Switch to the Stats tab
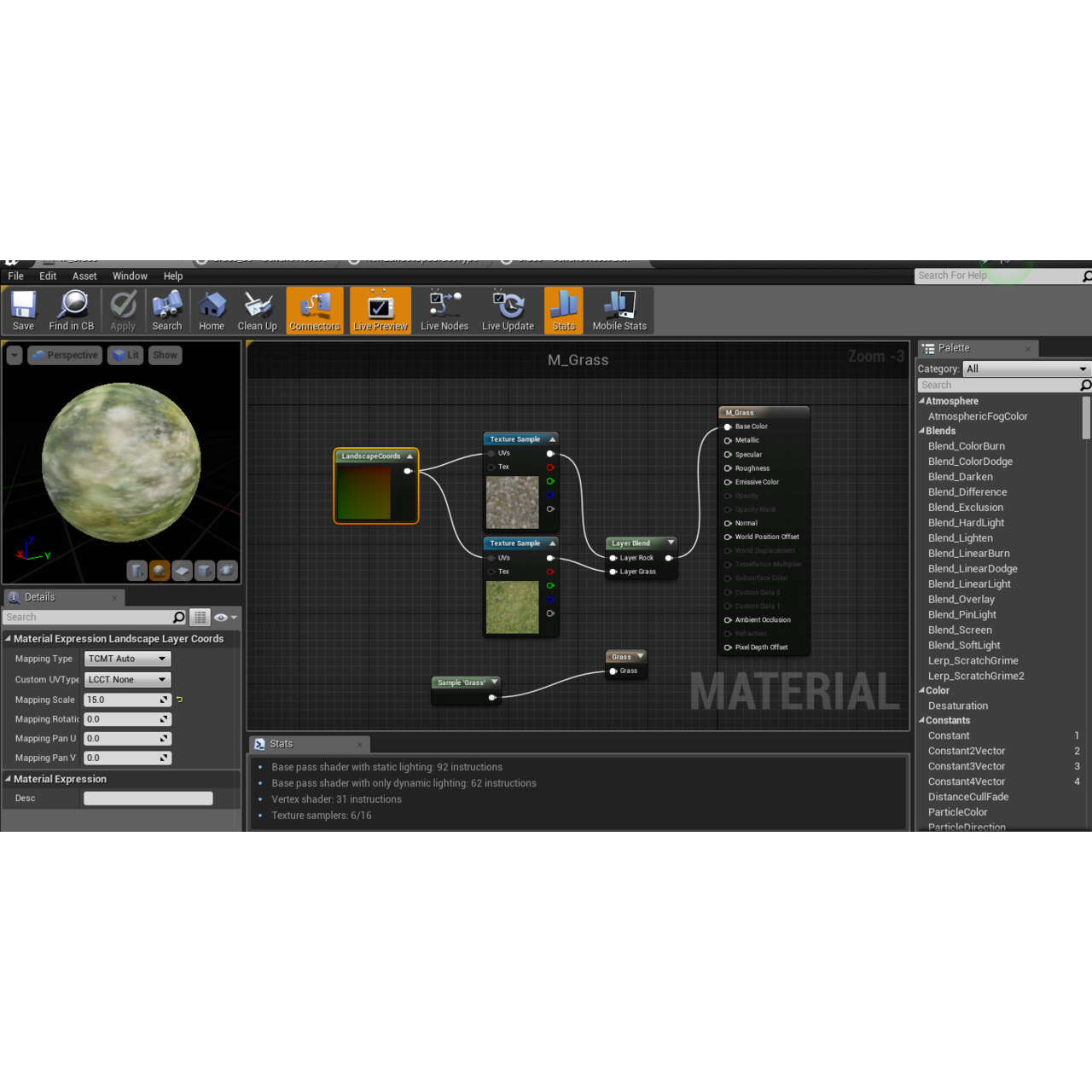 (282, 743)
